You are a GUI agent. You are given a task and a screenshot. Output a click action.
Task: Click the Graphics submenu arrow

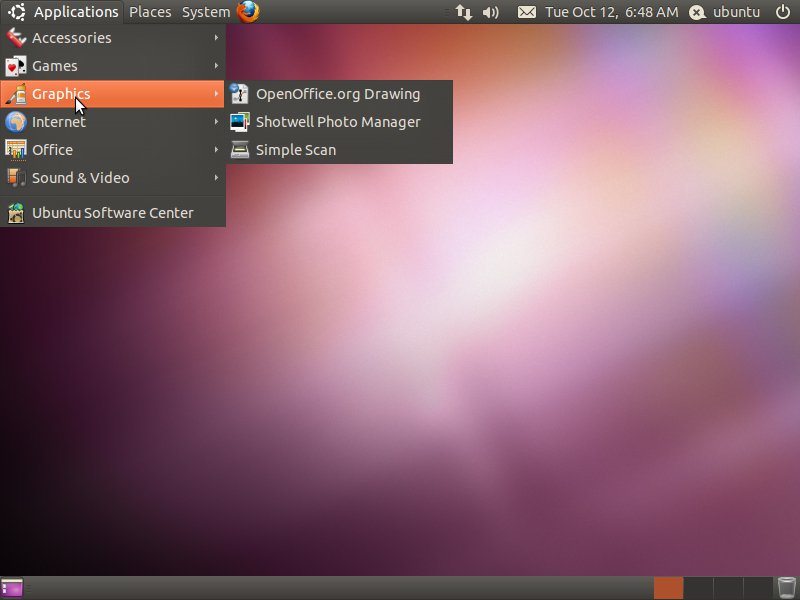click(x=216, y=94)
